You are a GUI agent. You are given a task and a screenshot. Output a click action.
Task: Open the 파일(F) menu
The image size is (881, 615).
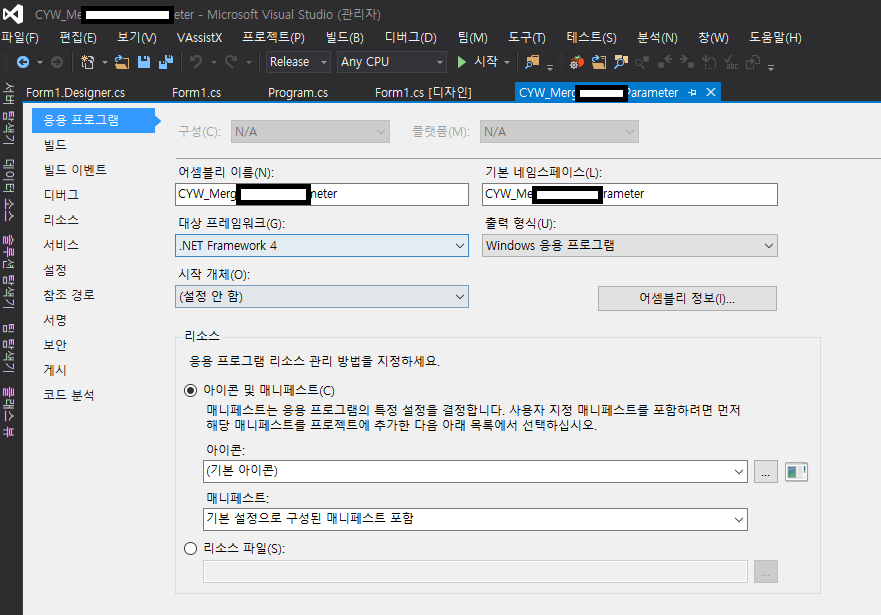[20, 38]
